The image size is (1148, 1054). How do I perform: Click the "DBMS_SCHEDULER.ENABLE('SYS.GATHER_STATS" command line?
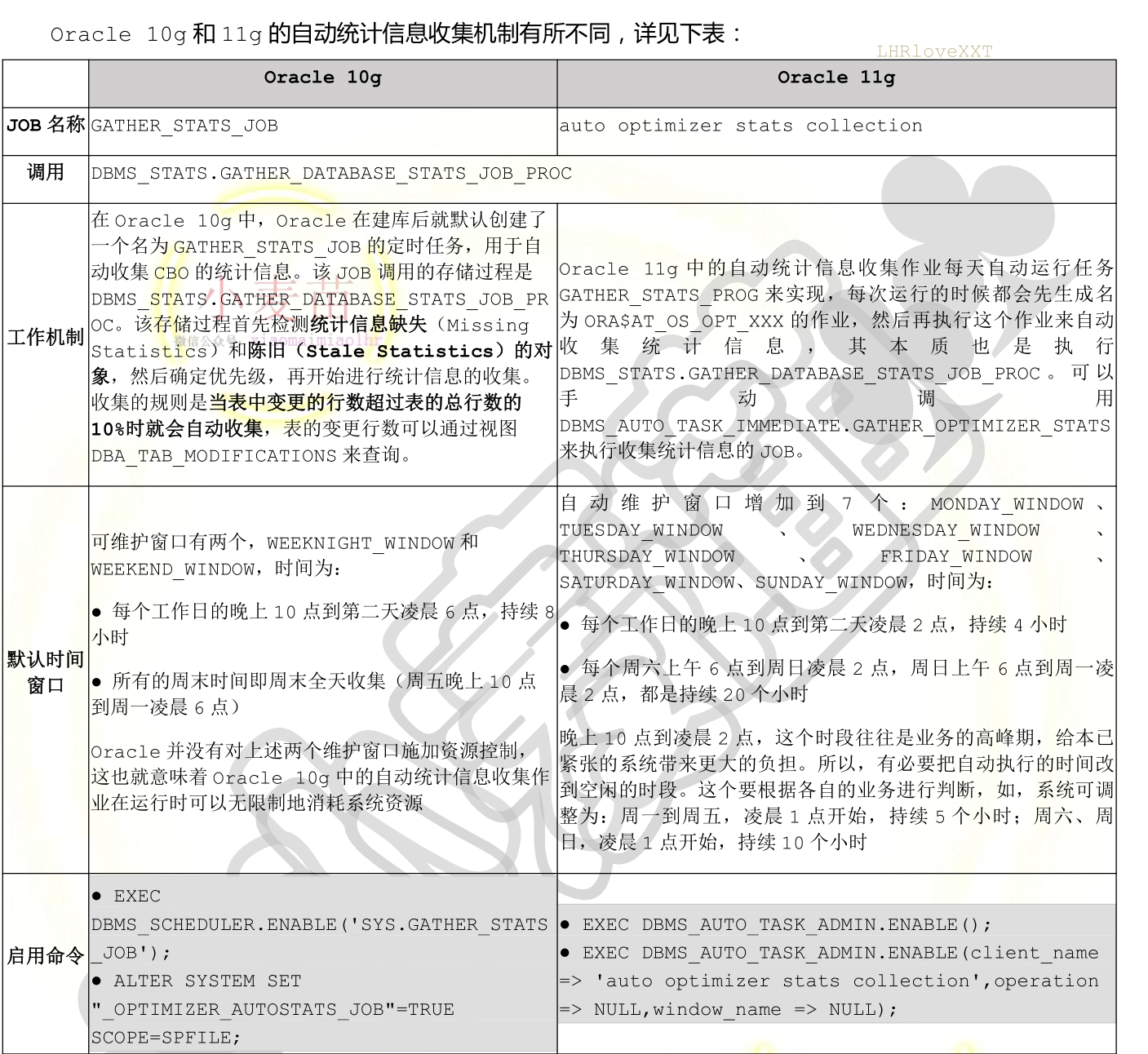coord(319,924)
